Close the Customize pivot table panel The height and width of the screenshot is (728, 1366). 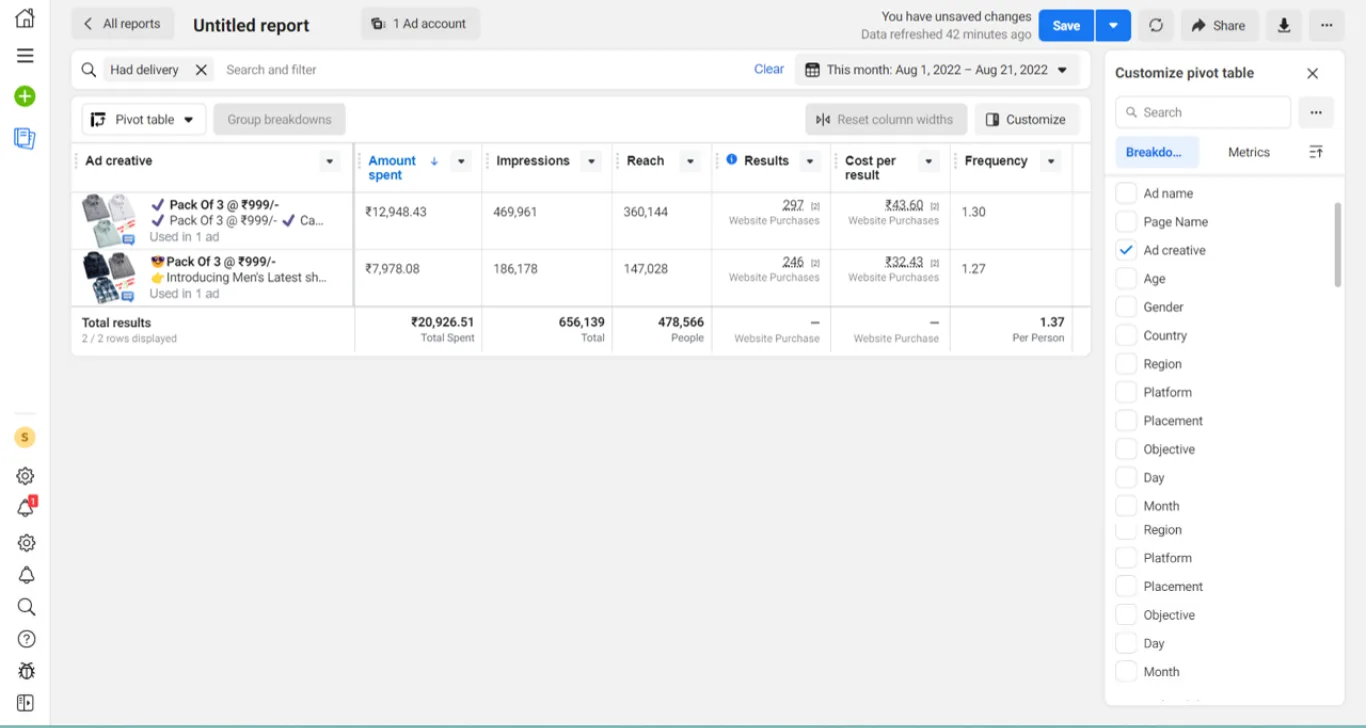pyautogui.click(x=1313, y=73)
